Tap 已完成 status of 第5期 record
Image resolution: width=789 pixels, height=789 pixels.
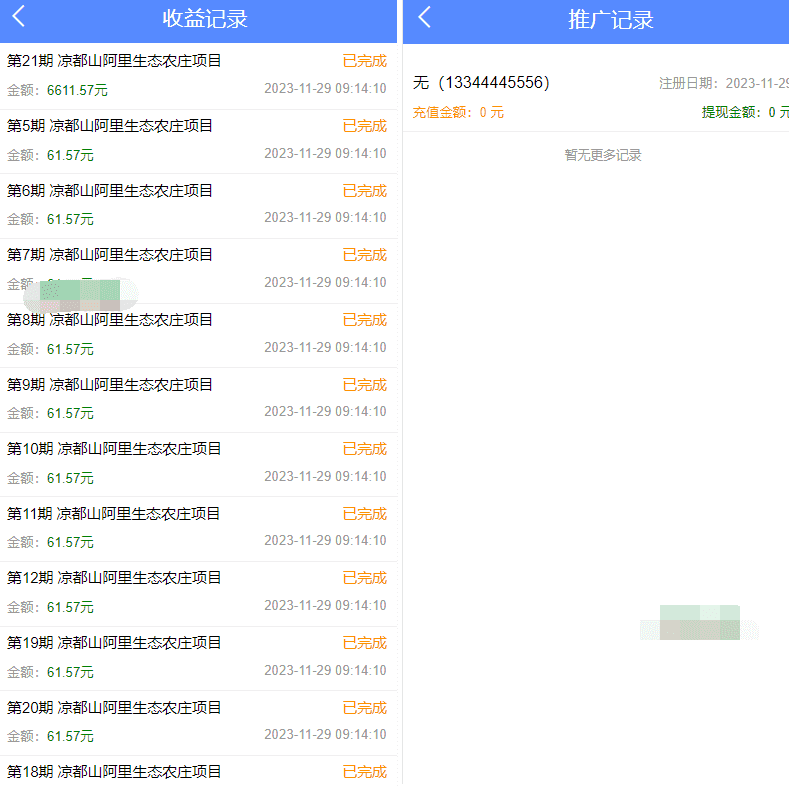click(364, 126)
